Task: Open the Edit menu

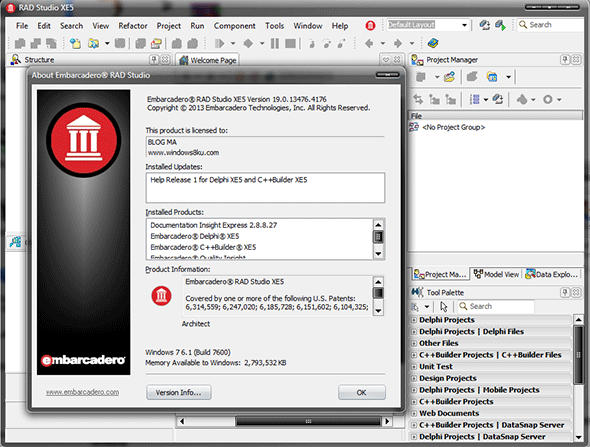Action: pyautogui.click(x=44, y=26)
